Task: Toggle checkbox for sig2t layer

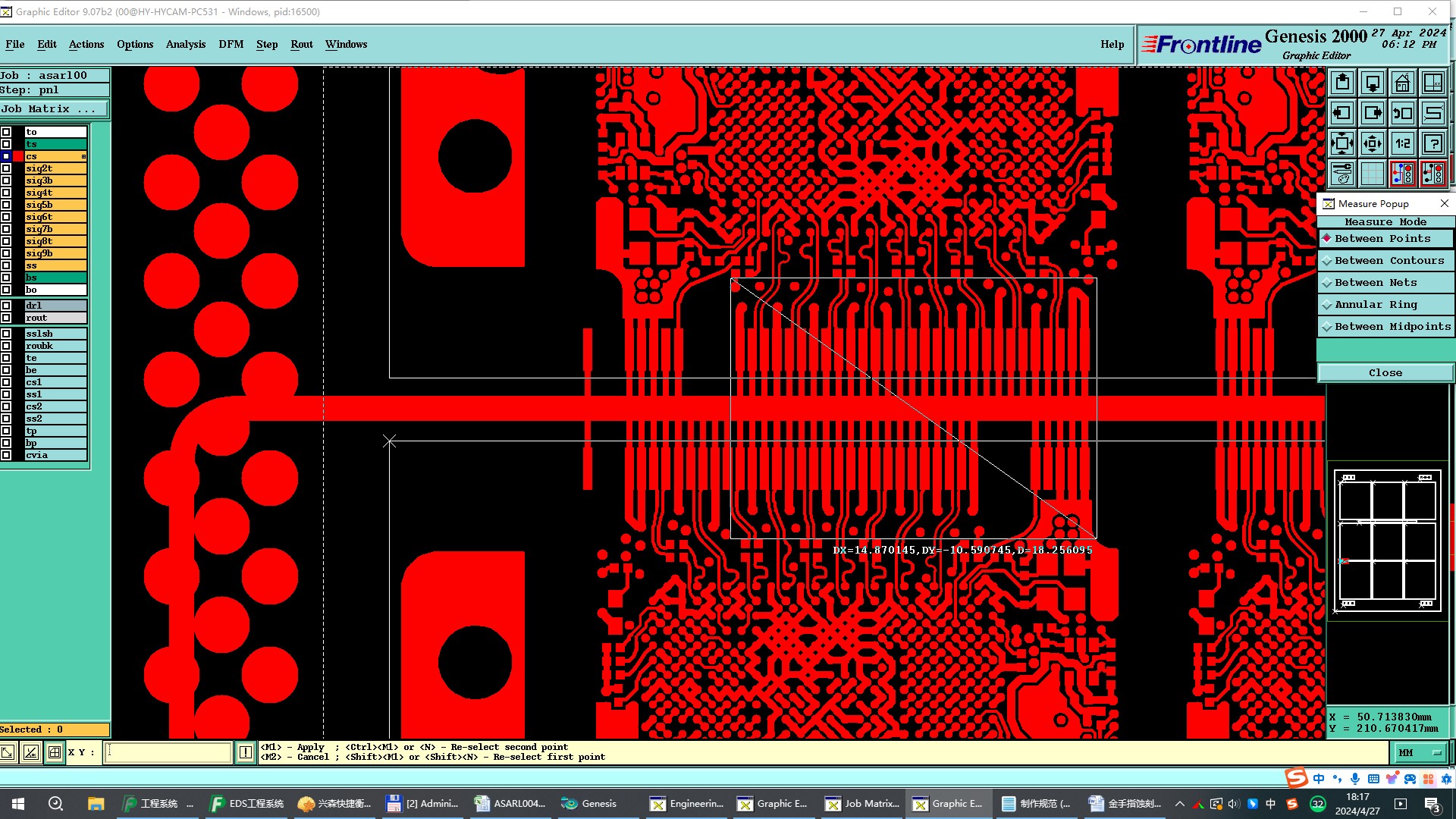Action: [6, 168]
